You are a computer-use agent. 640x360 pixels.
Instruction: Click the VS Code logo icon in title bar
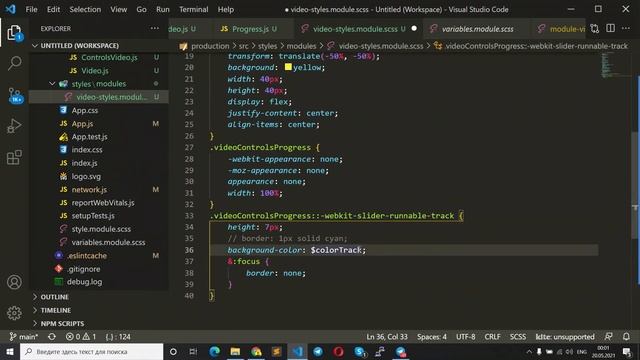[10, 9]
